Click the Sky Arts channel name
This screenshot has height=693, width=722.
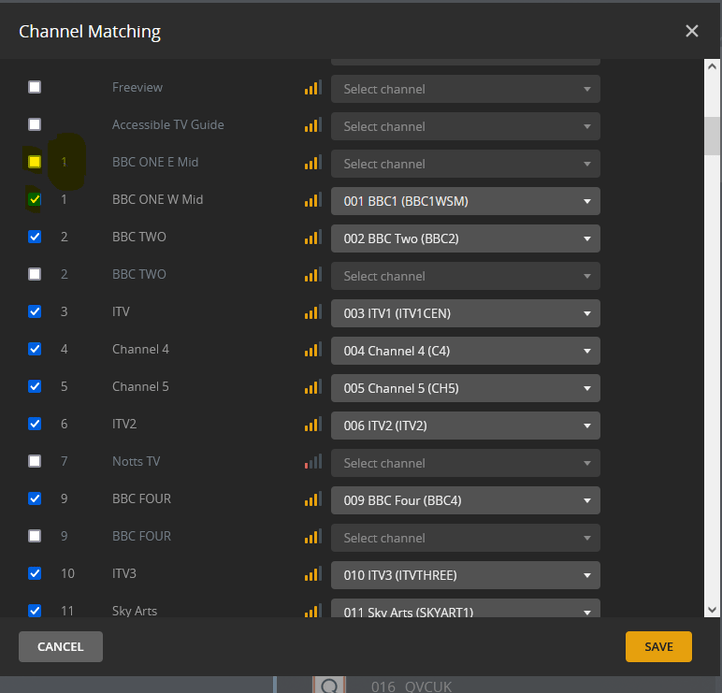134,611
